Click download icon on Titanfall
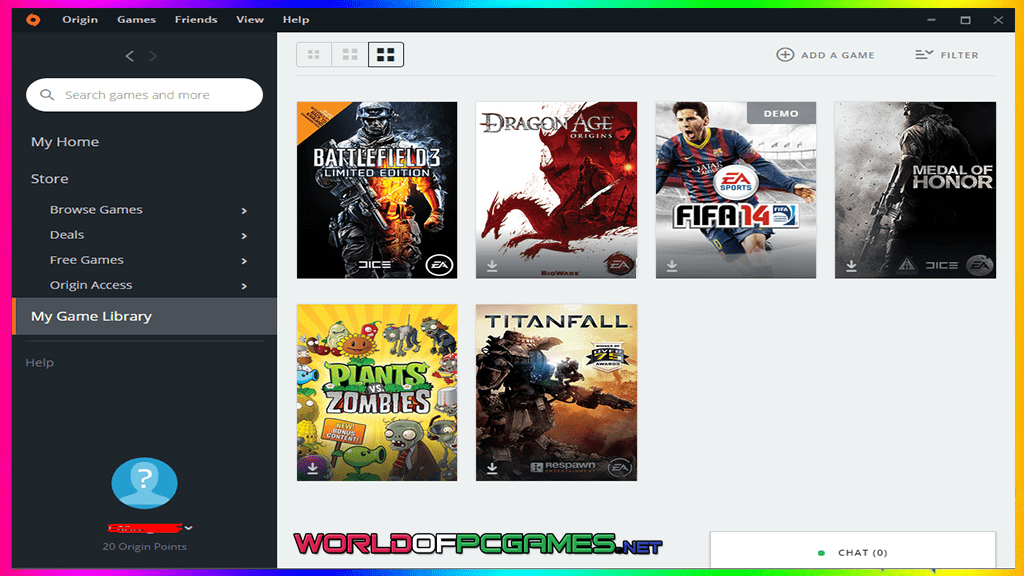The width and height of the screenshot is (1024, 576). point(492,468)
